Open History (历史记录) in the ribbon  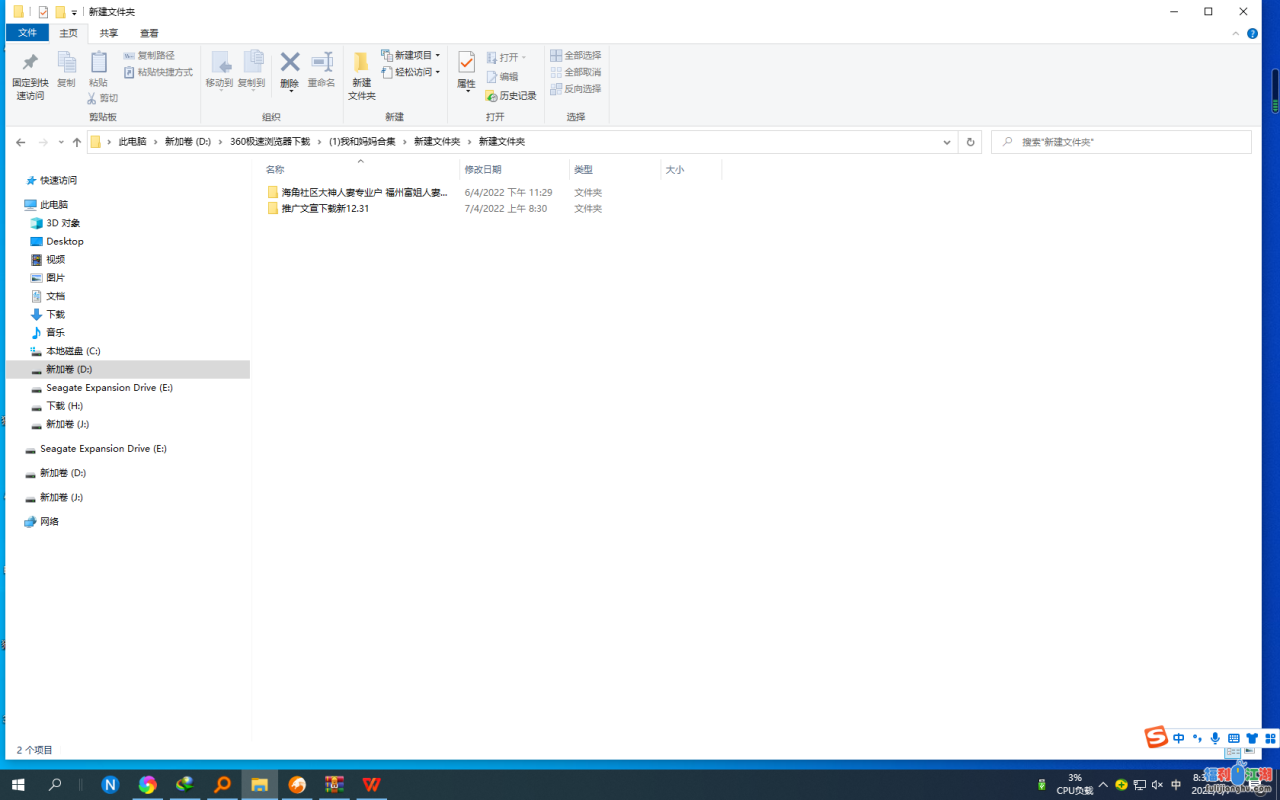click(511, 96)
